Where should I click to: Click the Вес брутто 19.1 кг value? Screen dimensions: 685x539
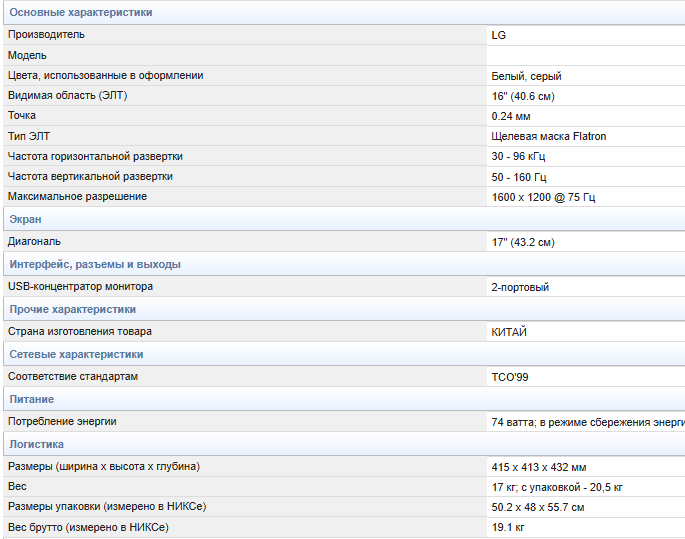pyautogui.click(x=508, y=527)
